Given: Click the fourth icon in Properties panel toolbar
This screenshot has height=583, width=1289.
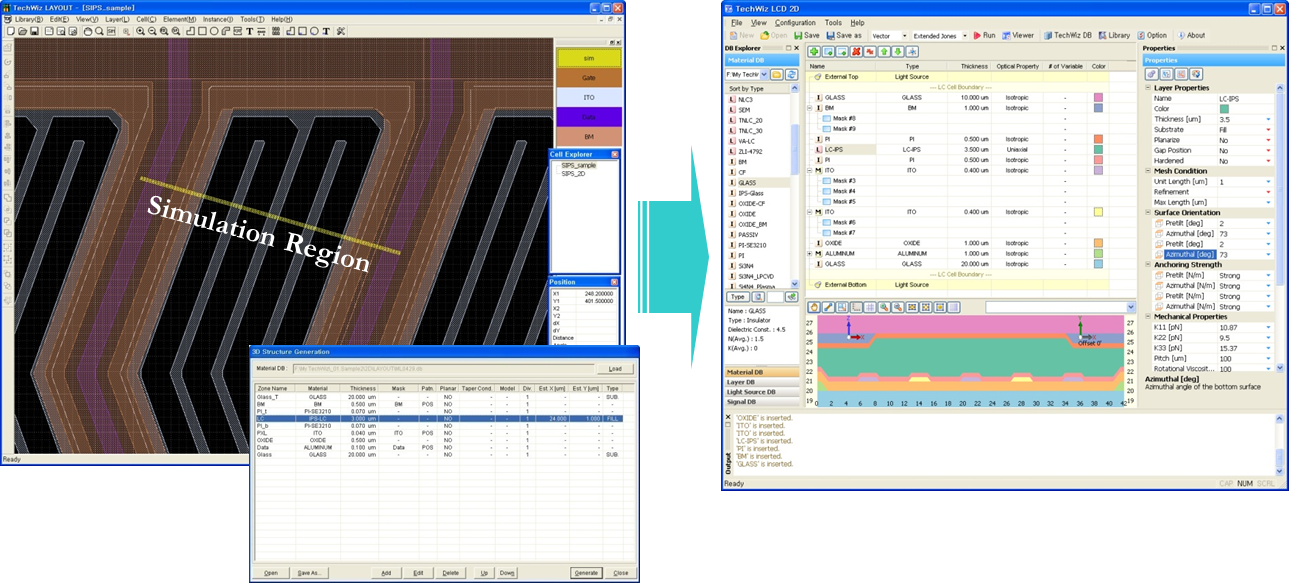Looking at the screenshot, I should [x=1196, y=74].
